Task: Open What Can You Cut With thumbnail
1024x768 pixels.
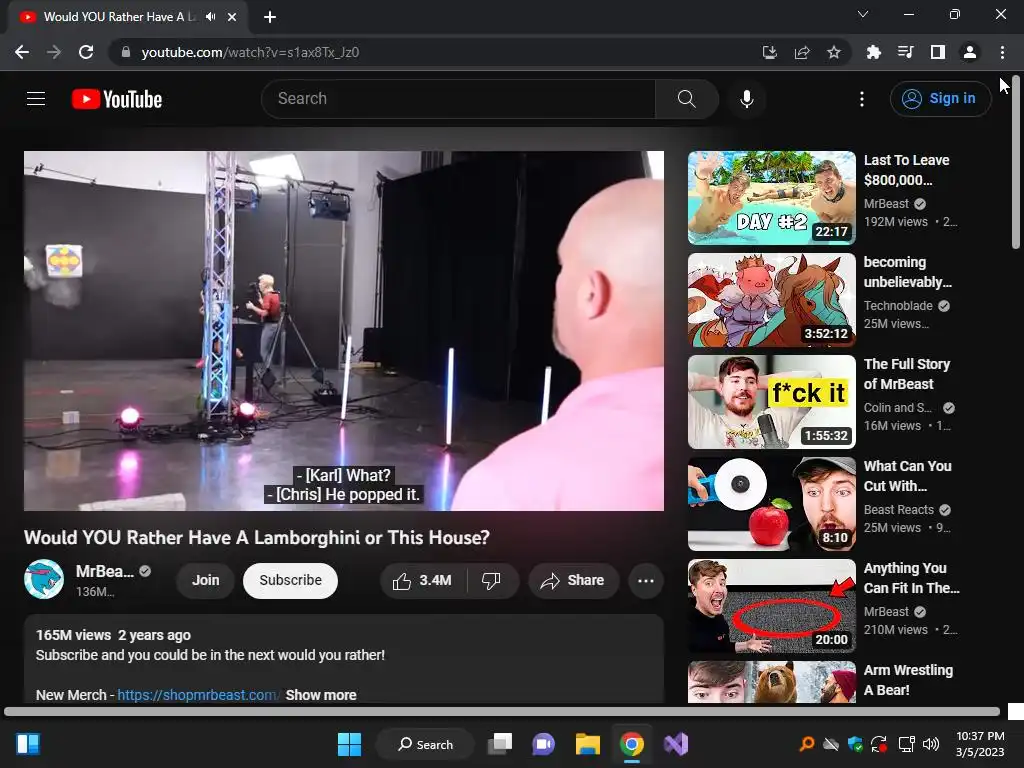Action: (x=771, y=504)
